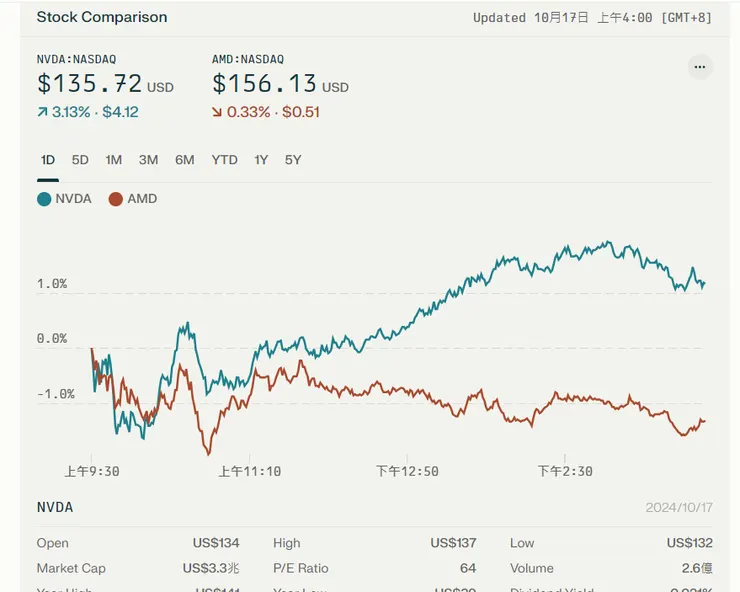Switch chart to 5Y range
This screenshot has height=592, width=740.
point(292,160)
